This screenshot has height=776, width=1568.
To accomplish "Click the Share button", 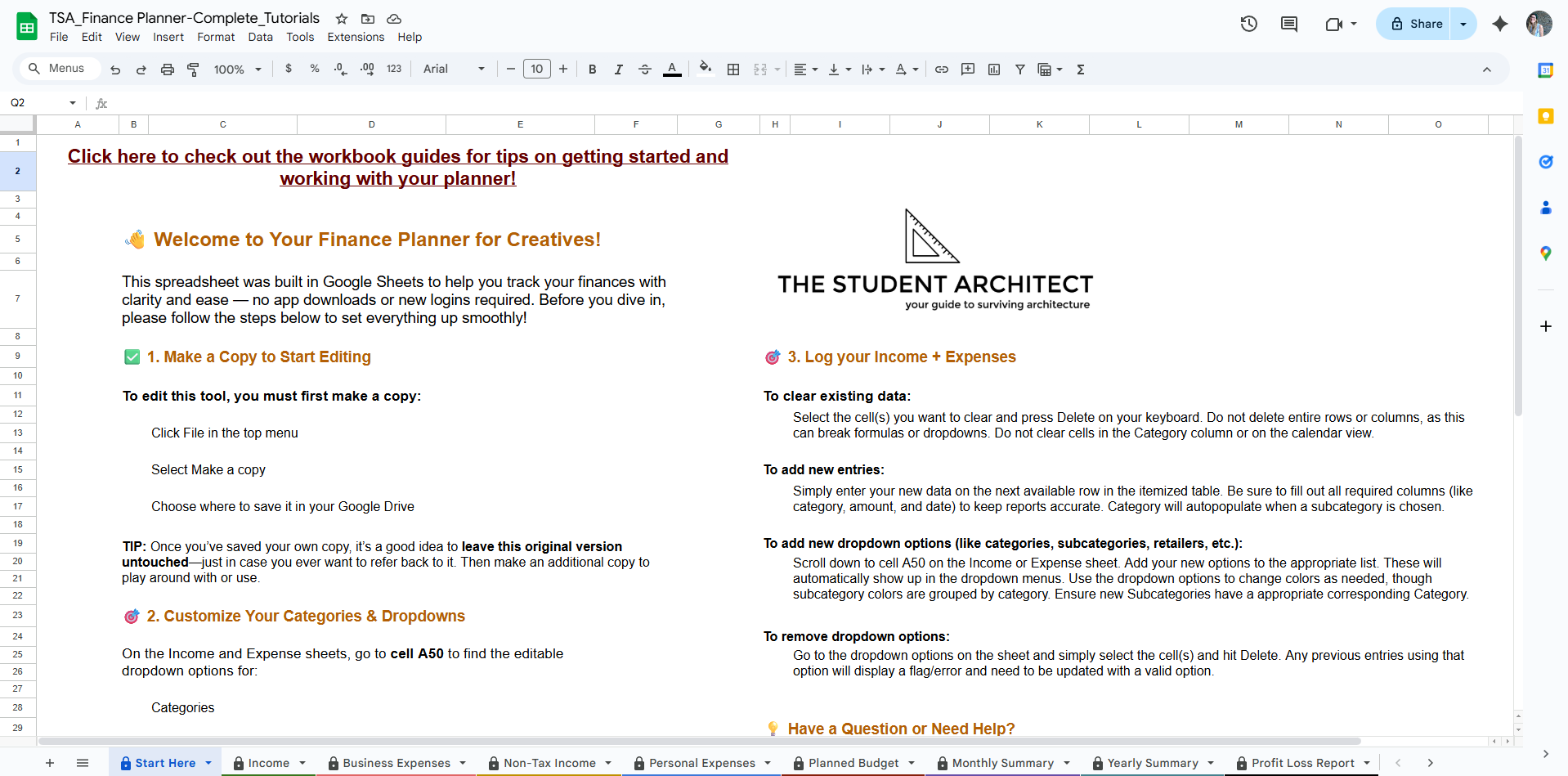I will (1417, 24).
